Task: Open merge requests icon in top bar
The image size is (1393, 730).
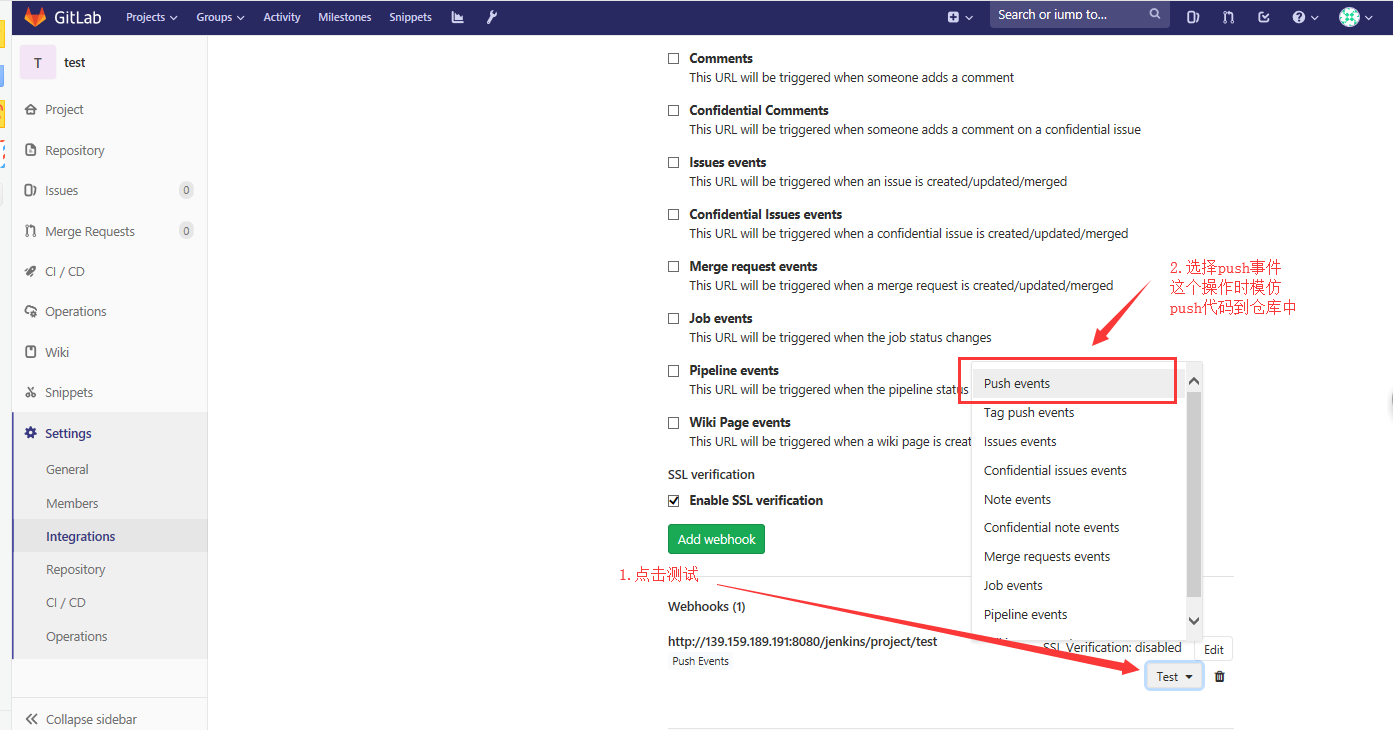Action: [x=1228, y=17]
